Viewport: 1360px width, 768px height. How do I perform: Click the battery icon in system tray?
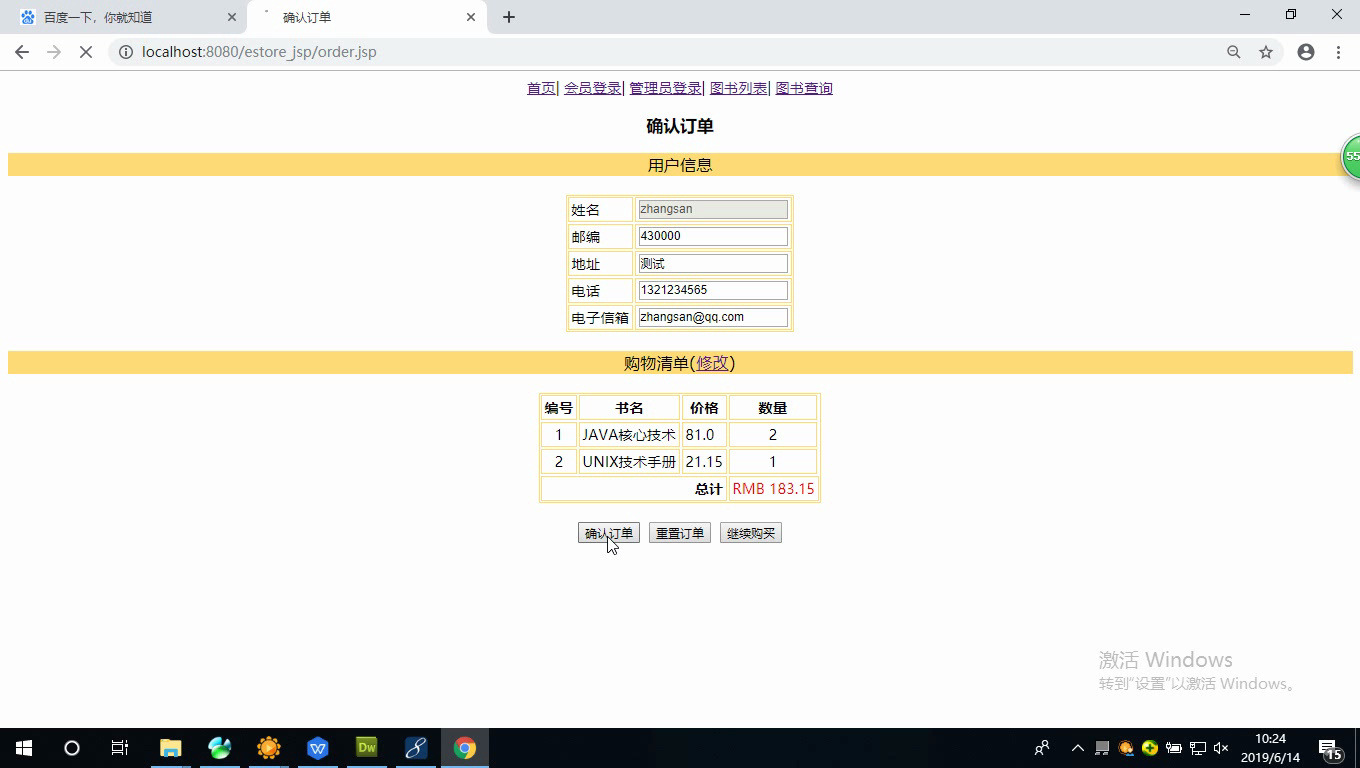point(1174,748)
